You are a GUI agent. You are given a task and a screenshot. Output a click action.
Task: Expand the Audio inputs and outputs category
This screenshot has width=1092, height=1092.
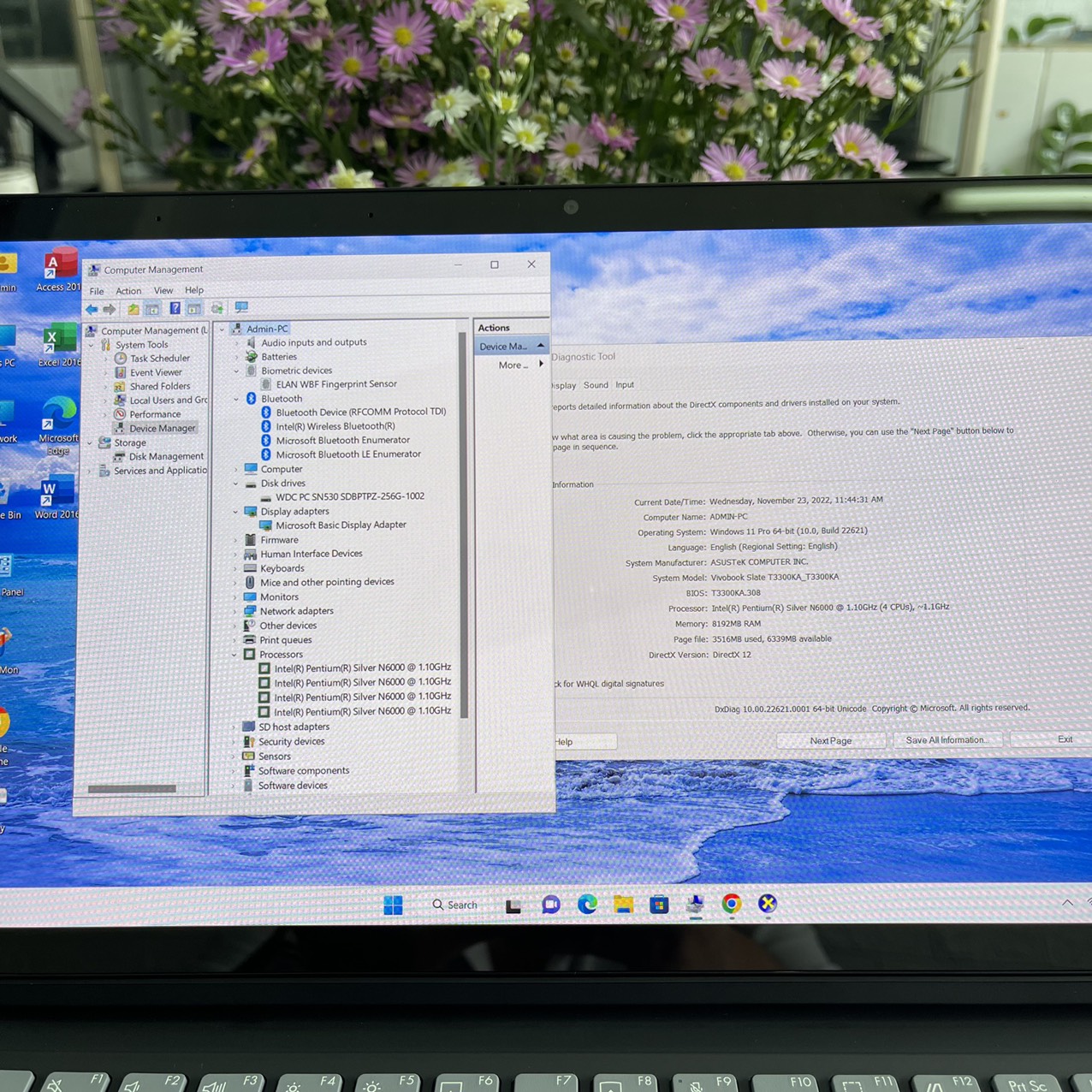tap(237, 343)
